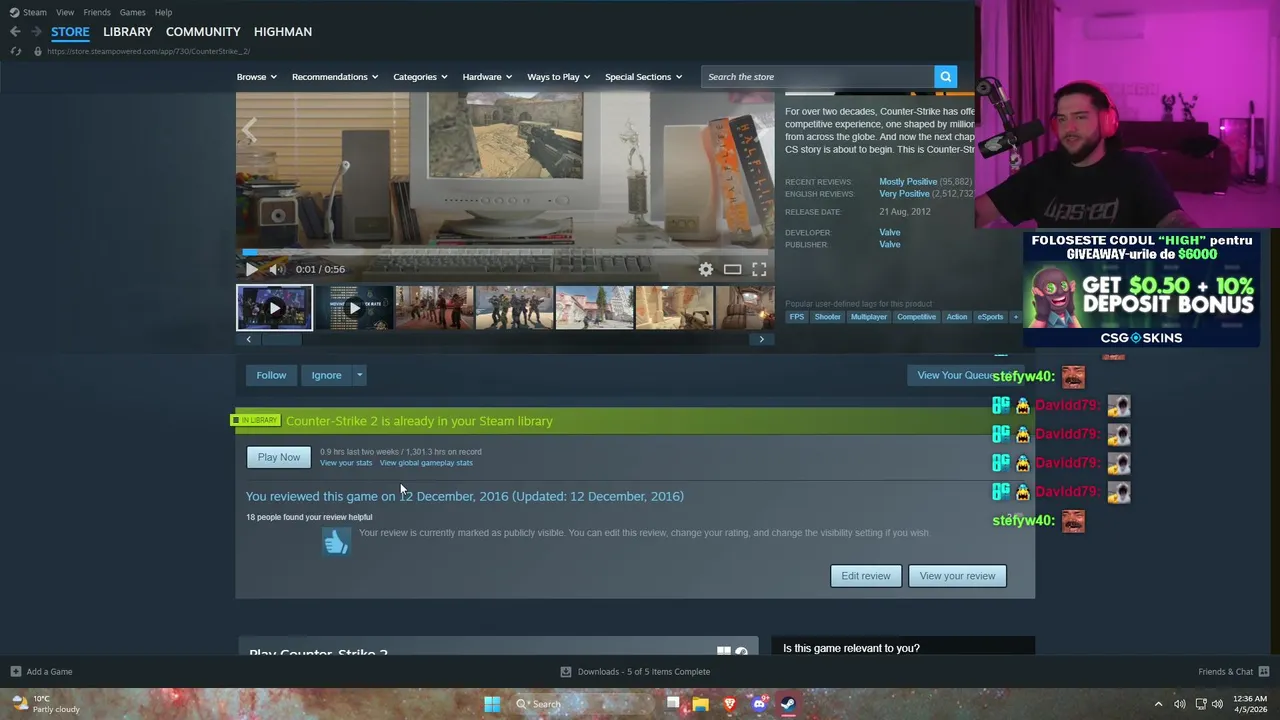This screenshot has width=1280, height=720.
Task: Reload the page with the refresh icon
Action: coord(15,51)
